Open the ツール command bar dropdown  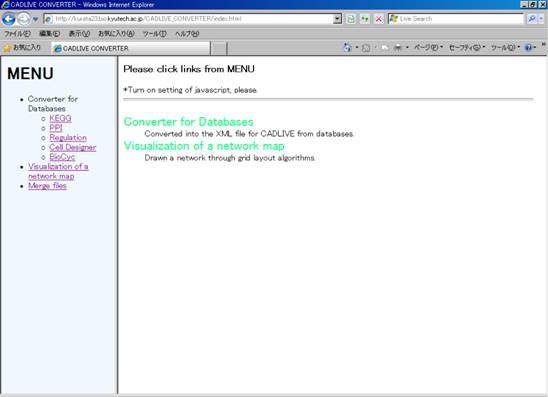pyautogui.click(x=505, y=48)
